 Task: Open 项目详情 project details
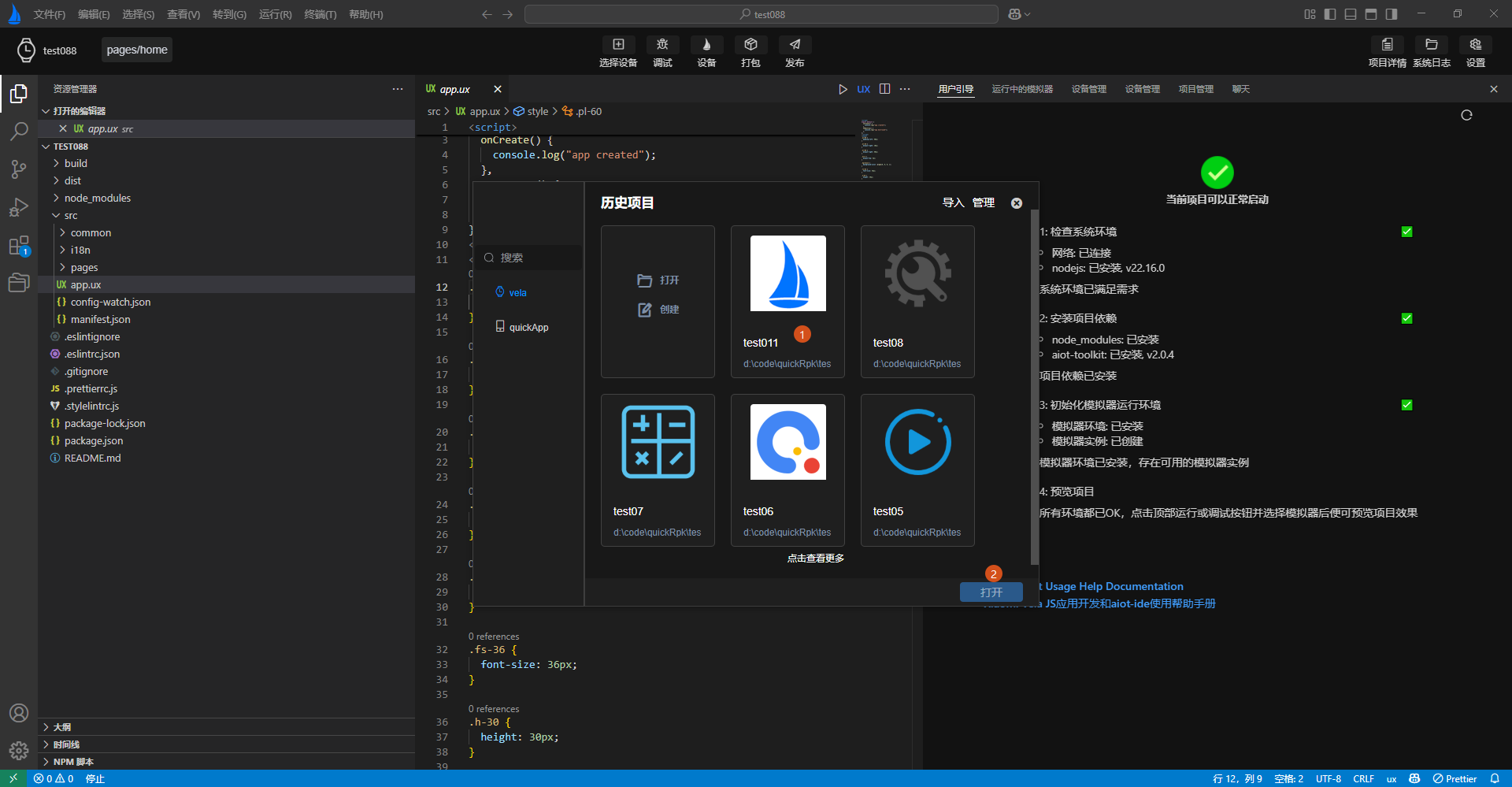[x=1387, y=45]
